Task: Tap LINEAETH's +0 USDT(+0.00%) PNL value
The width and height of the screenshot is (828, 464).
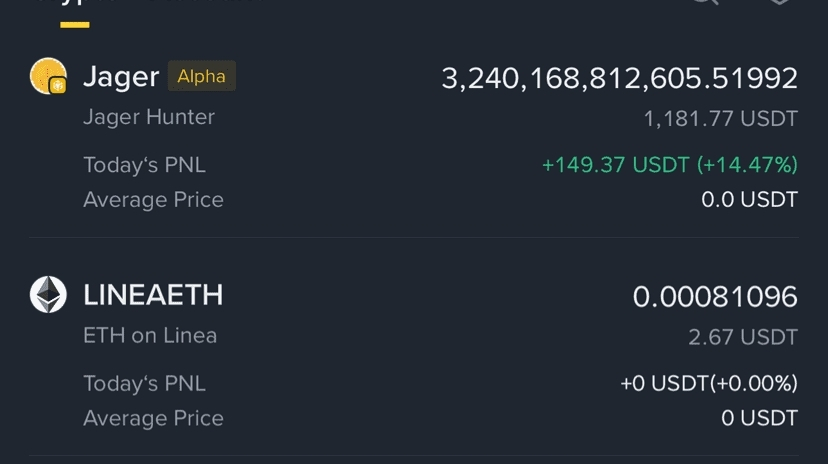Action: pyautogui.click(x=708, y=383)
